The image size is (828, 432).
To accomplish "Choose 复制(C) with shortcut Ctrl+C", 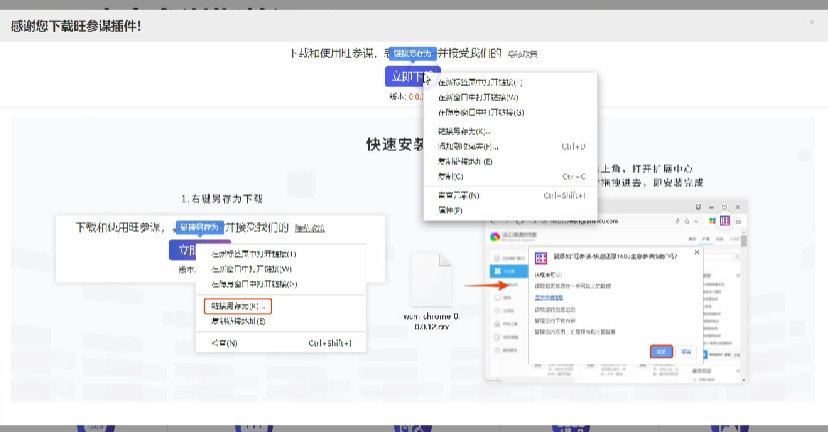I will coord(511,176).
